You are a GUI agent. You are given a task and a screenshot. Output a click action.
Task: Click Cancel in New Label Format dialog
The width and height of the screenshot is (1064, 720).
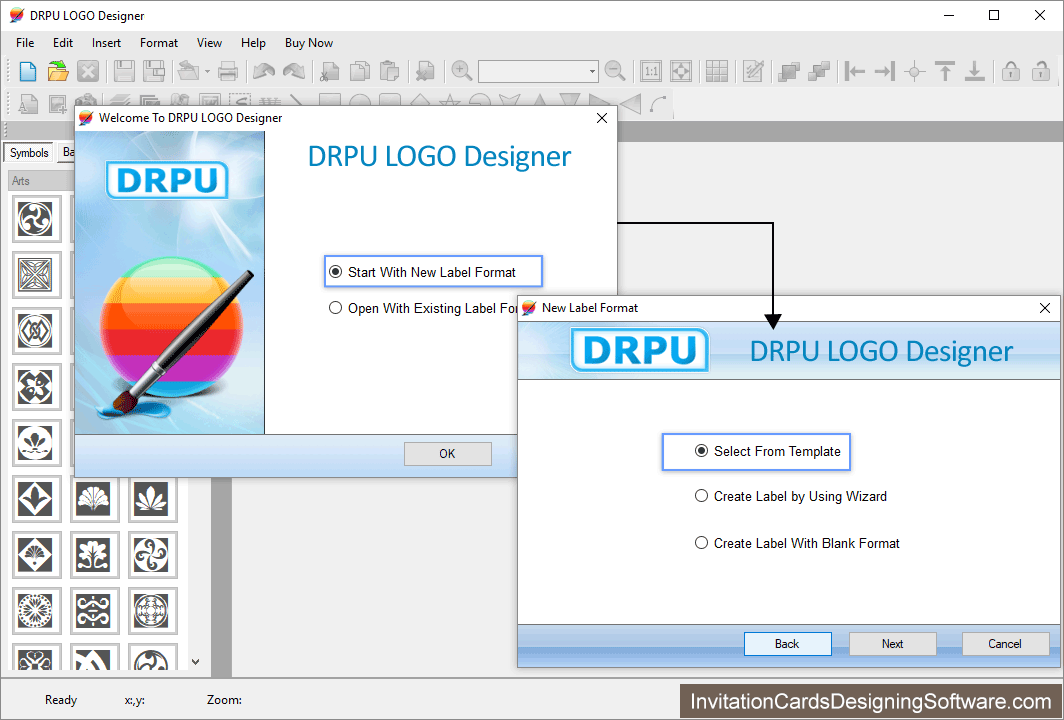click(x=1005, y=644)
